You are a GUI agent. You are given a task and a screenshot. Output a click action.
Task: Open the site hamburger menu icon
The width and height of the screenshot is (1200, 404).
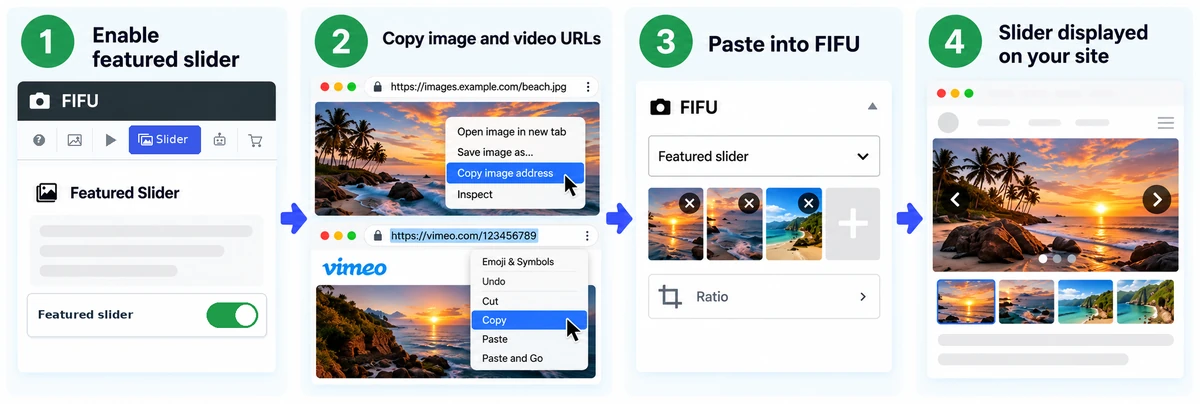[1165, 123]
